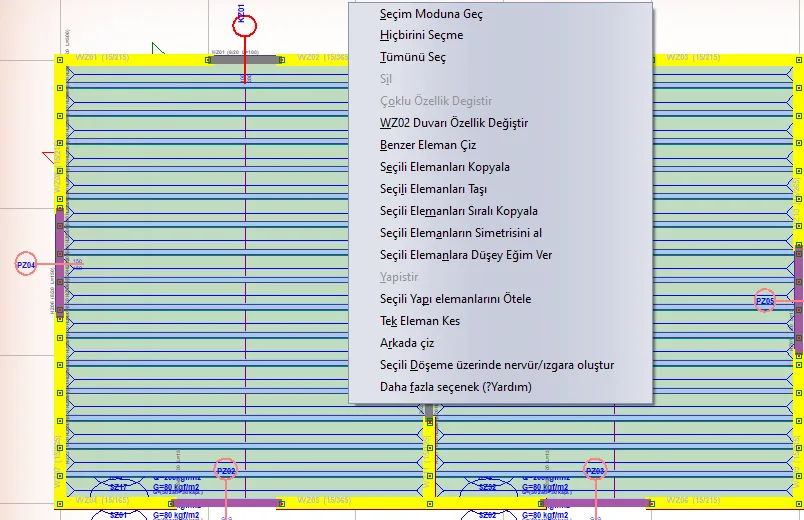Select the WZ01 (15/215) wall label
This screenshot has width=804, height=520.
[x=102, y=57]
